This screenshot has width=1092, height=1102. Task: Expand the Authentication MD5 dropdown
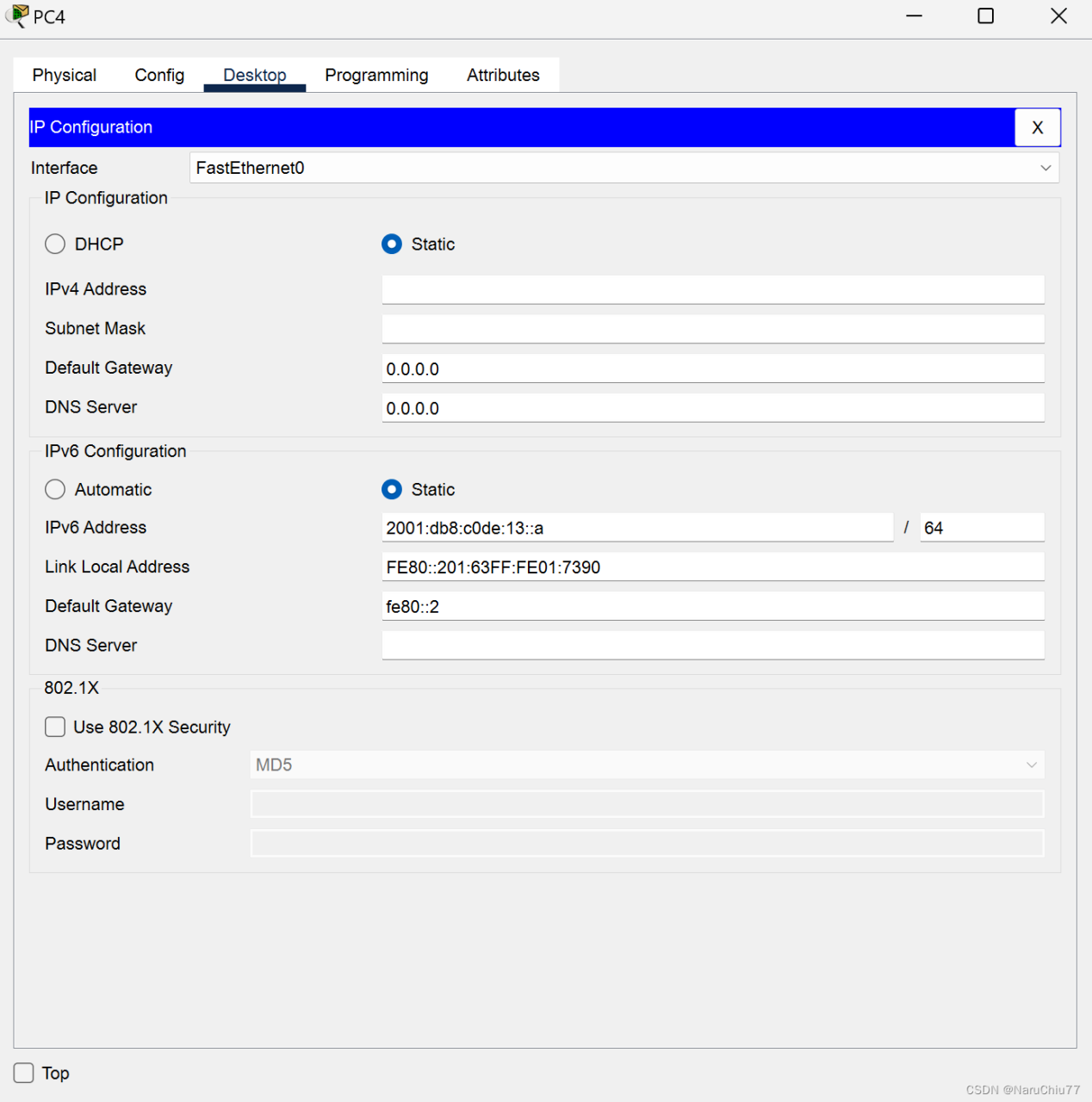pyautogui.click(x=646, y=765)
